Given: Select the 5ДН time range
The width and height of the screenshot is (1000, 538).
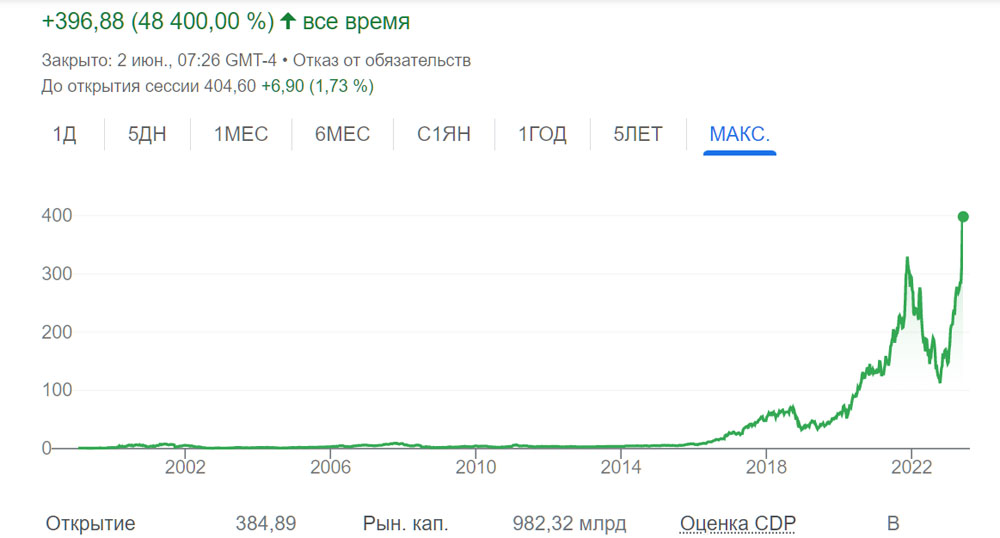Looking at the screenshot, I should [x=147, y=134].
